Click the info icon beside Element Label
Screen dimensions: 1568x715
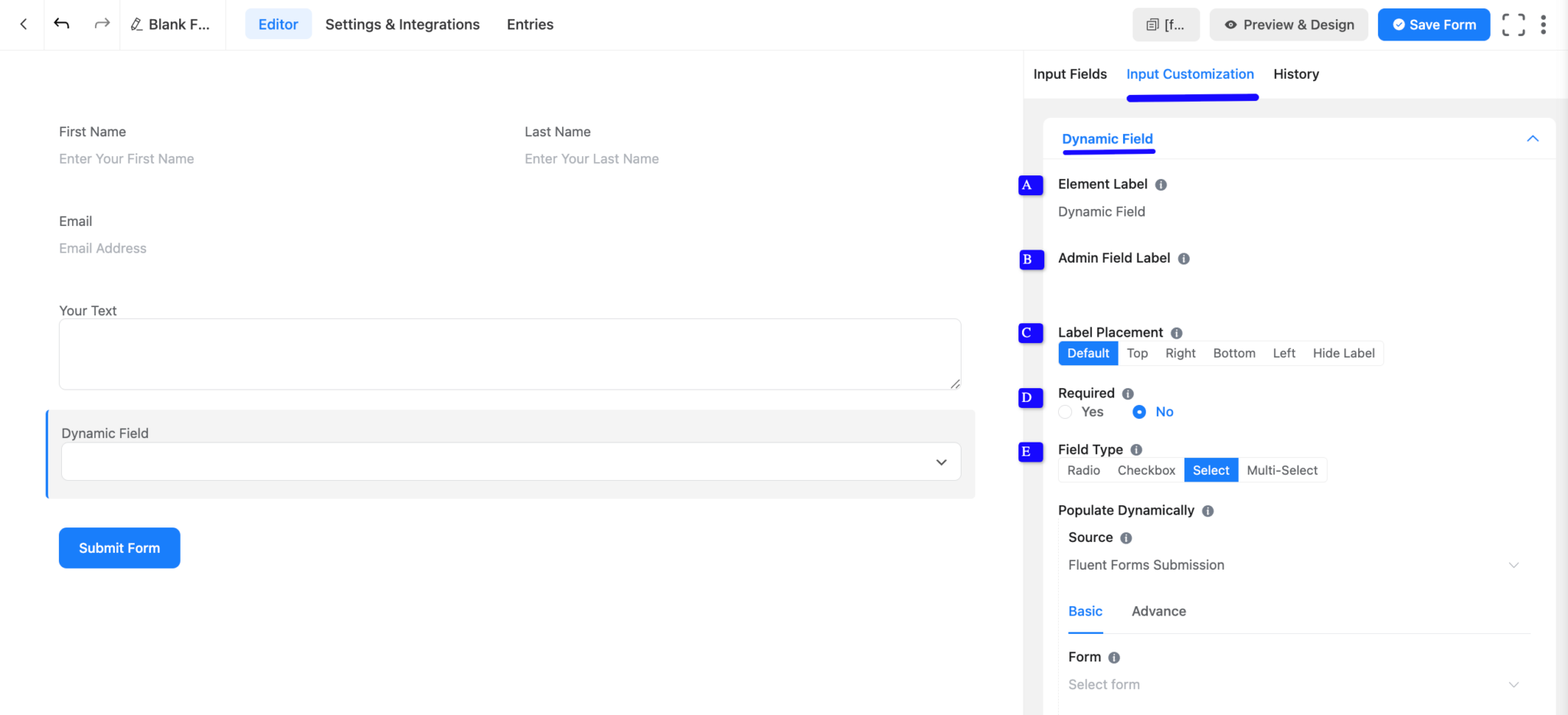tap(1161, 184)
